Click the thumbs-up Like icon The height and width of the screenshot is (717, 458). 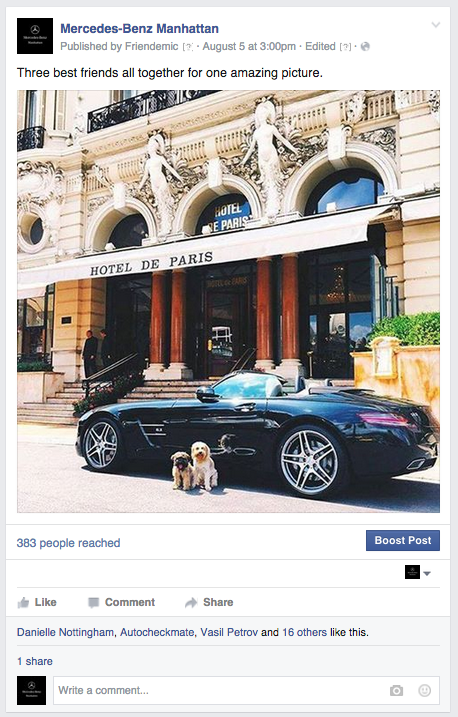click(23, 602)
